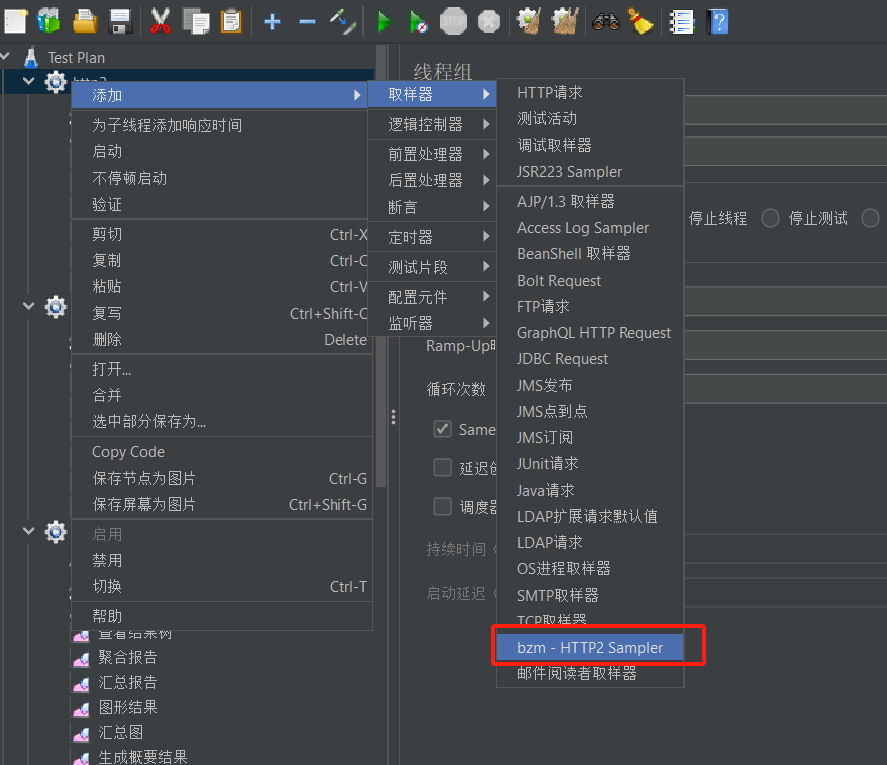Image resolution: width=887 pixels, height=765 pixels.
Task: Open JMeter help via the question mark icon
Action: tap(718, 22)
